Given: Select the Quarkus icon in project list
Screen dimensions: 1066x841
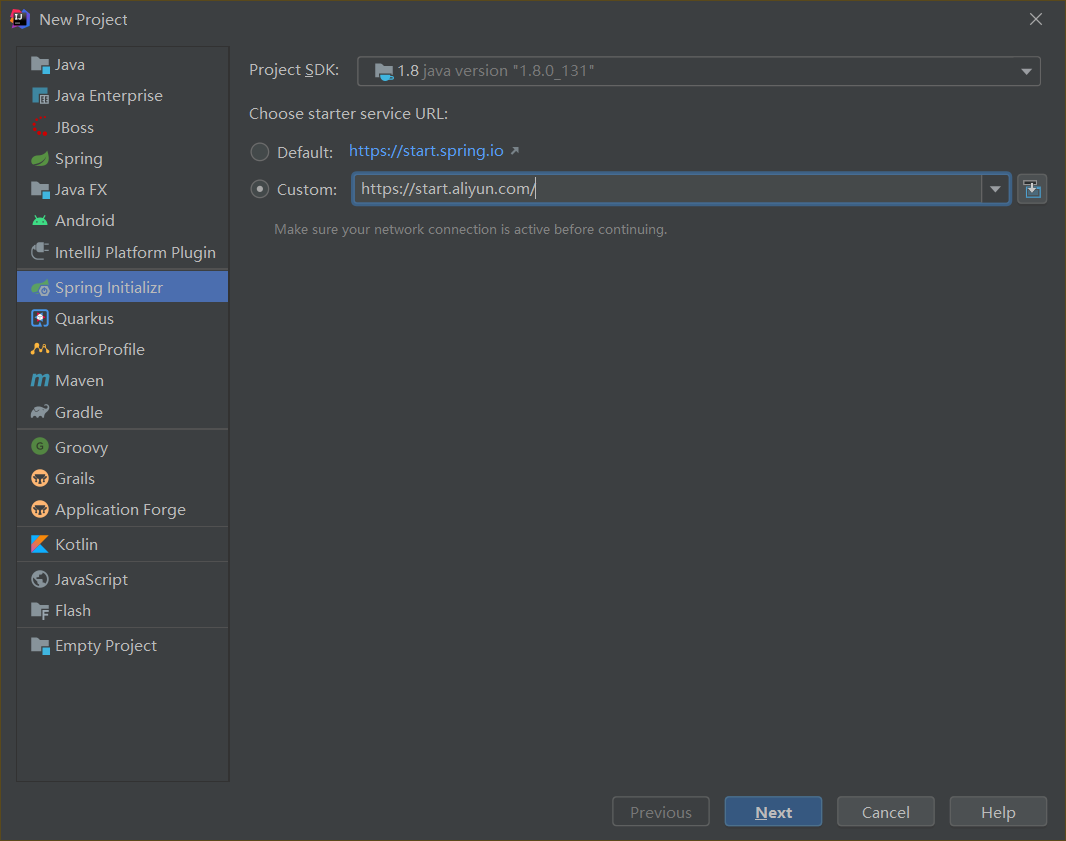Looking at the screenshot, I should pos(40,319).
